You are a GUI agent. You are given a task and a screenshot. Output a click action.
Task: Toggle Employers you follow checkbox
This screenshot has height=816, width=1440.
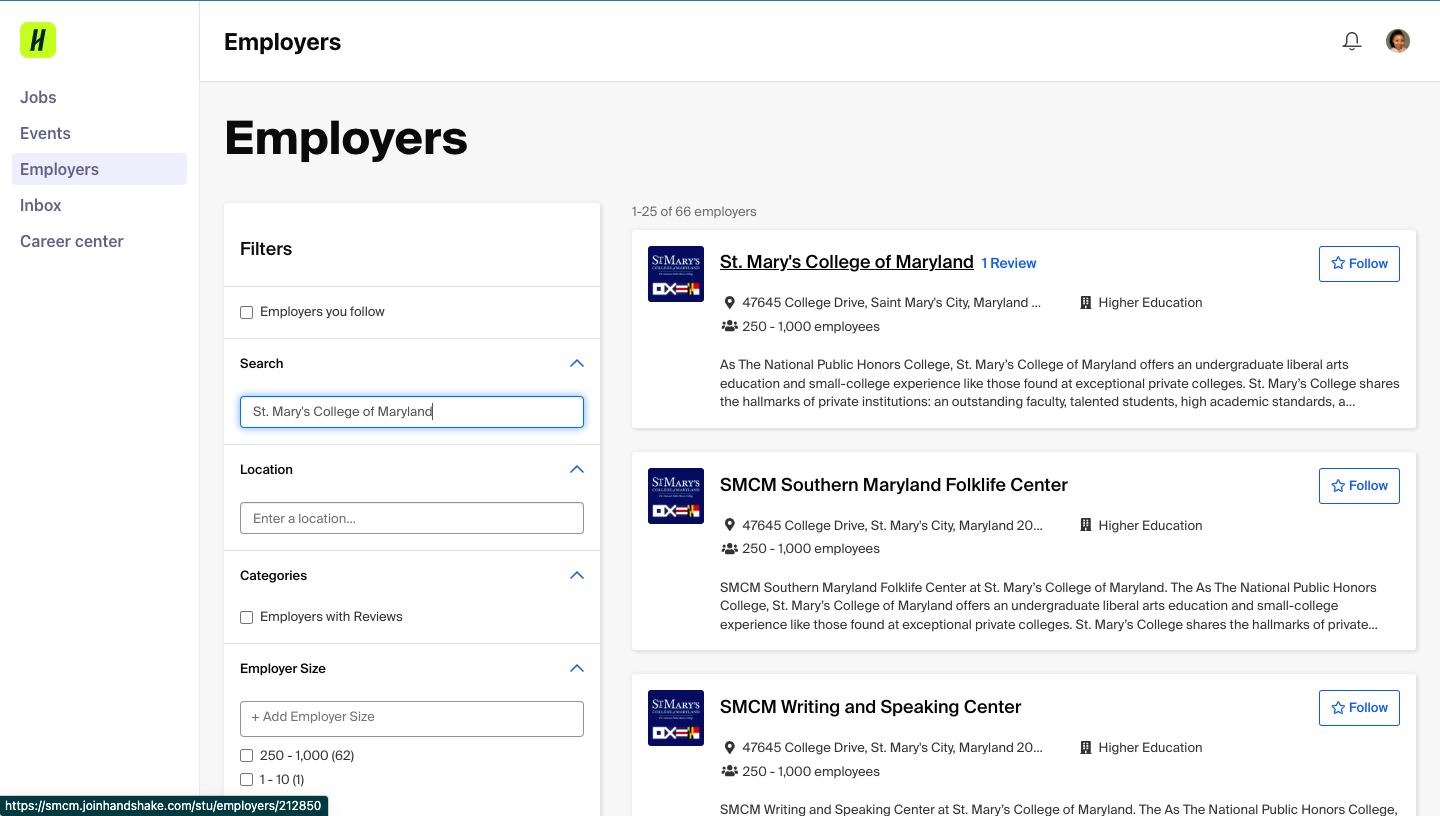point(247,312)
